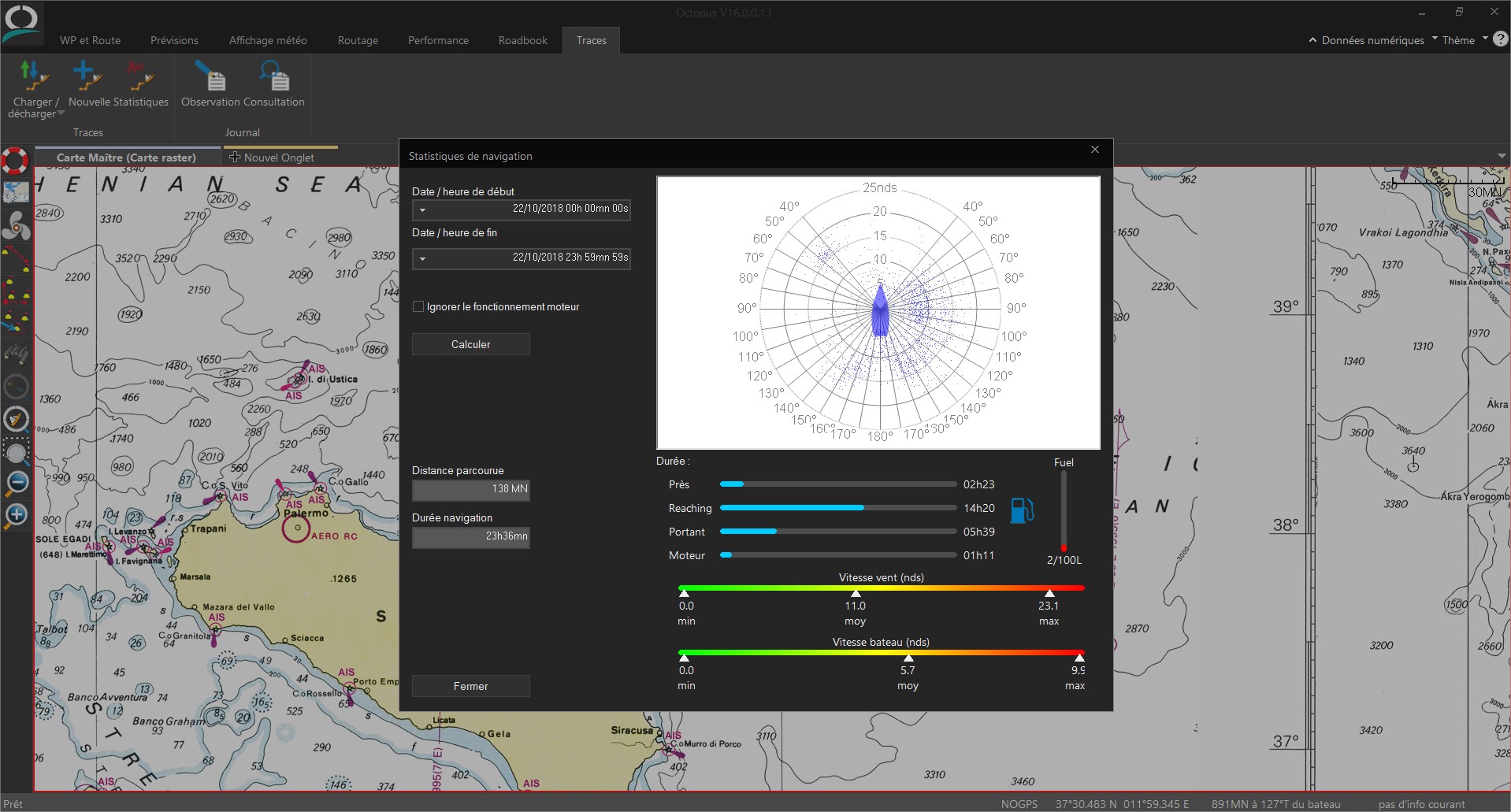Image resolution: width=1511 pixels, height=812 pixels.
Task: Open the Roadbook tab
Action: pyautogui.click(x=523, y=40)
